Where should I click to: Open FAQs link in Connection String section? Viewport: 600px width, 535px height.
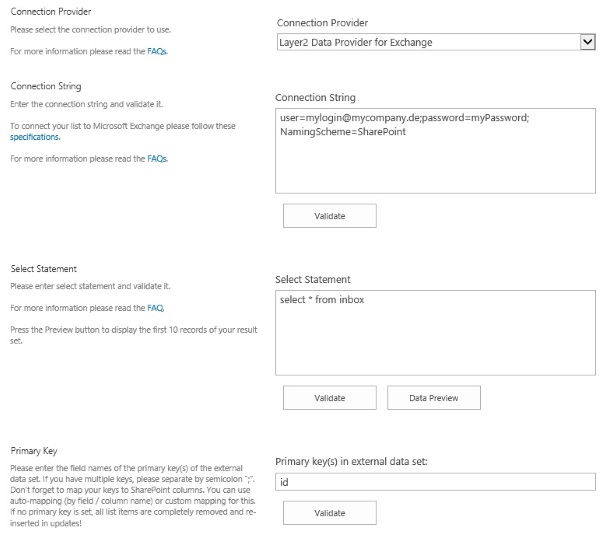(x=158, y=158)
